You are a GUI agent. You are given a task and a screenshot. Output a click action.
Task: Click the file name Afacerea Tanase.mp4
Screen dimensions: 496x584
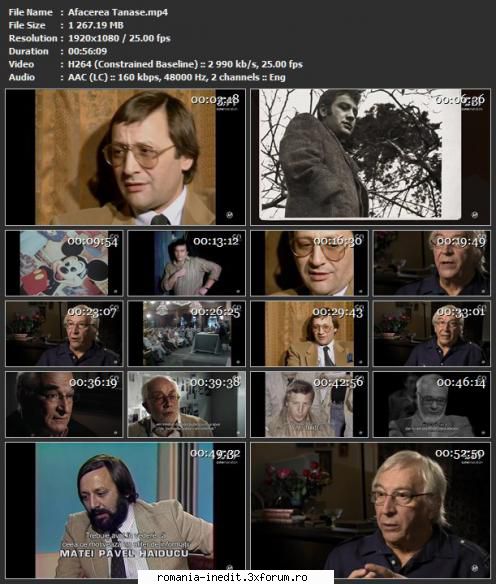(118, 12)
